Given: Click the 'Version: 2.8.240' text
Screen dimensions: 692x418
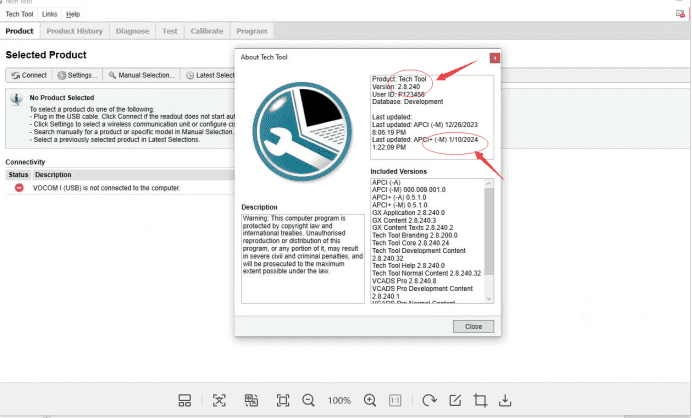Looking at the screenshot, I should (396, 87).
